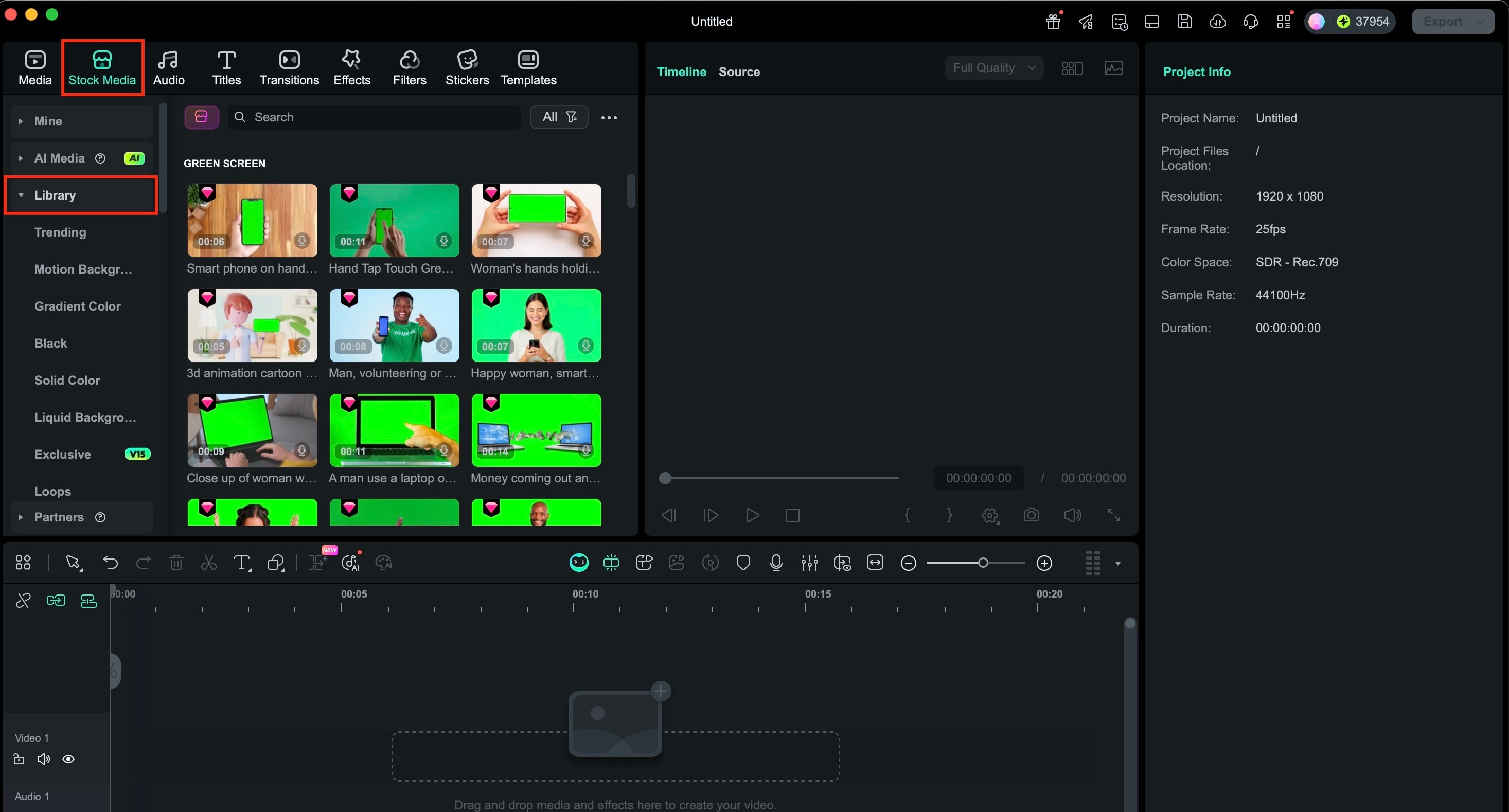1509x812 pixels.
Task: Split the clip with the scissors tool
Action: (208, 563)
